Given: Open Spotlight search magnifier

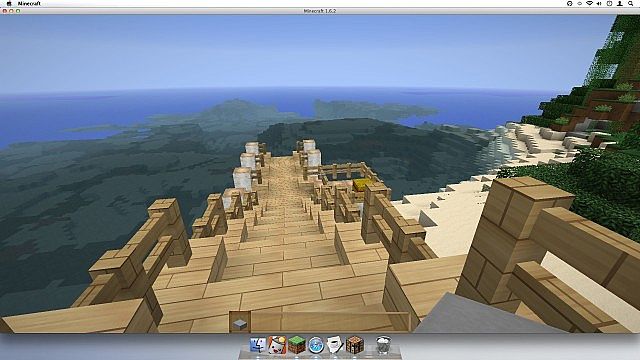Looking at the screenshot, I should click(631, 3).
